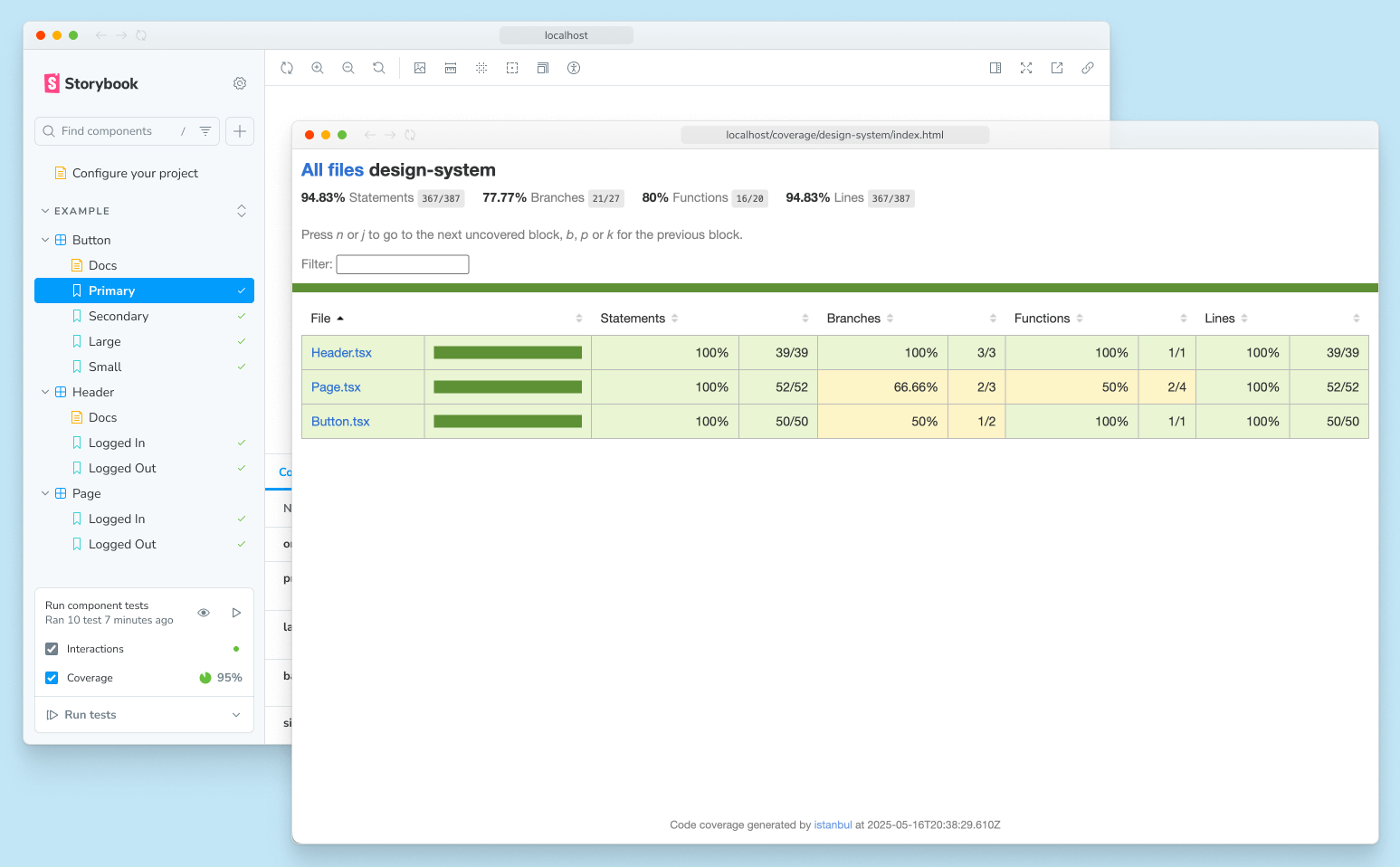This screenshot has width=1400, height=867.
Task: Open the accessibility vision simulator
Action: pos(574,67)
